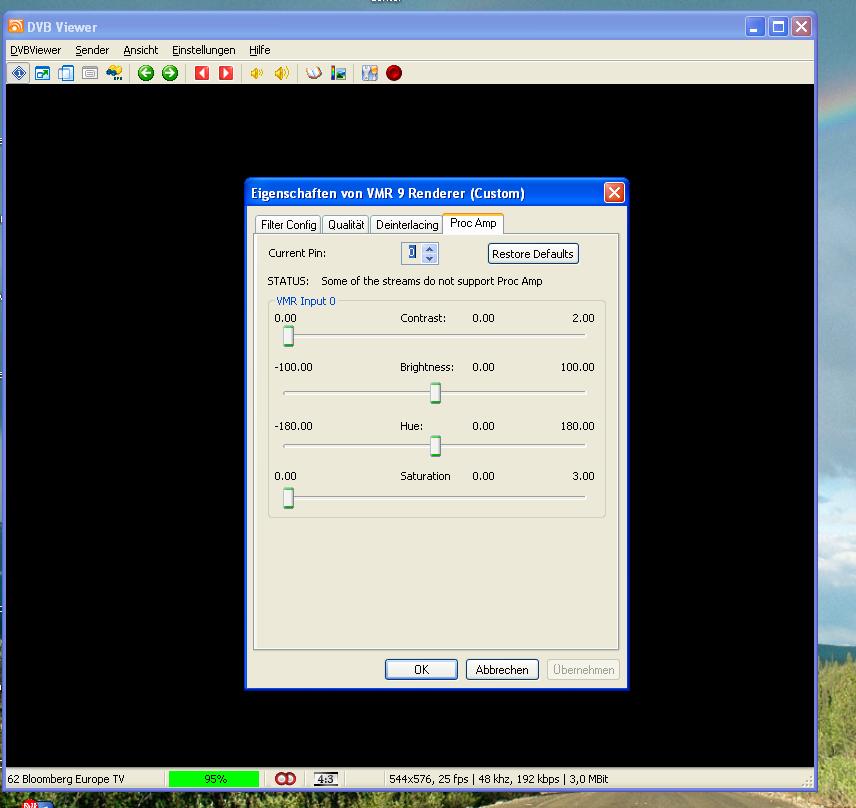Switch to the Deinterlacing tab
This screenshot has height=808, width=856.
(407, 225)
